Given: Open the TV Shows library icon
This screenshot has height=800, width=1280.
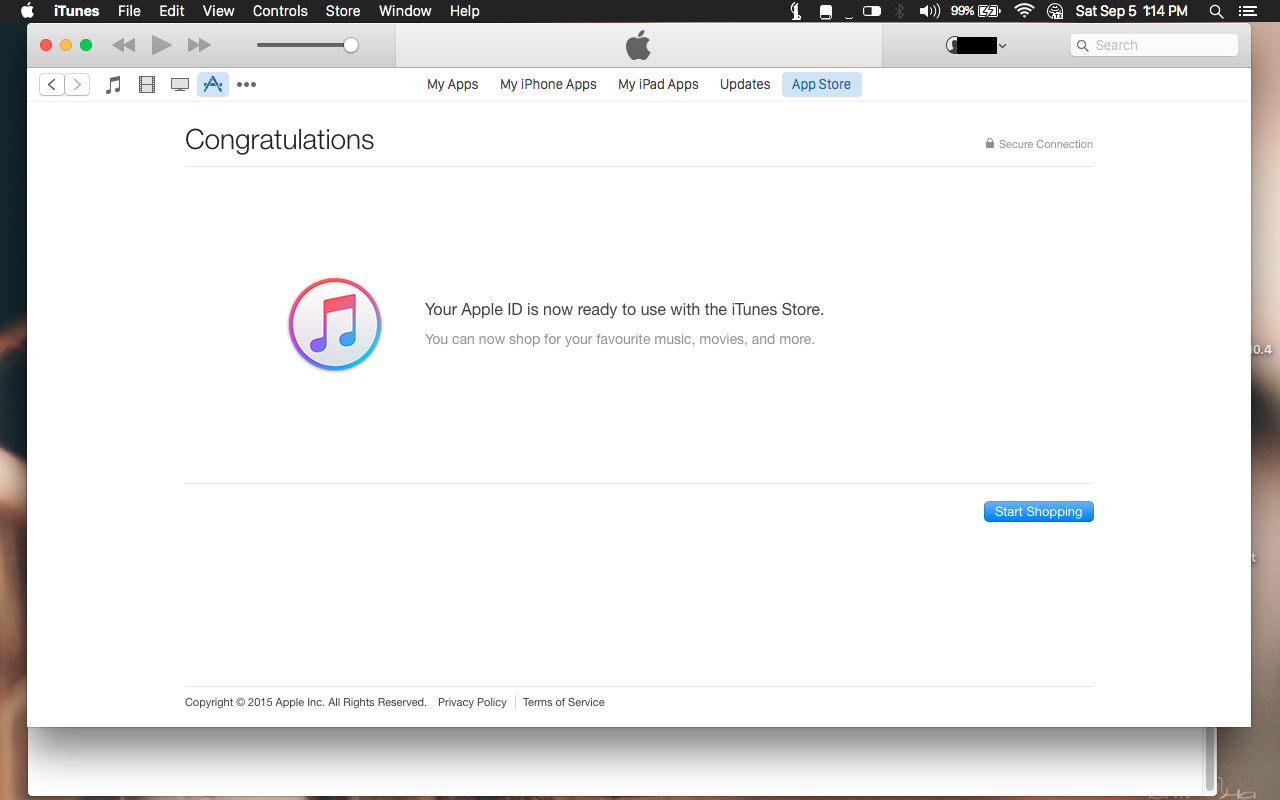Looking at the screenshot, I should click(180, 85).
